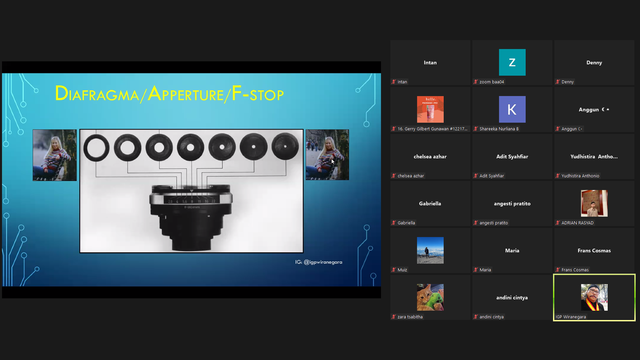Click angesti pratito's muted mic icon

(x=476, y=222)
